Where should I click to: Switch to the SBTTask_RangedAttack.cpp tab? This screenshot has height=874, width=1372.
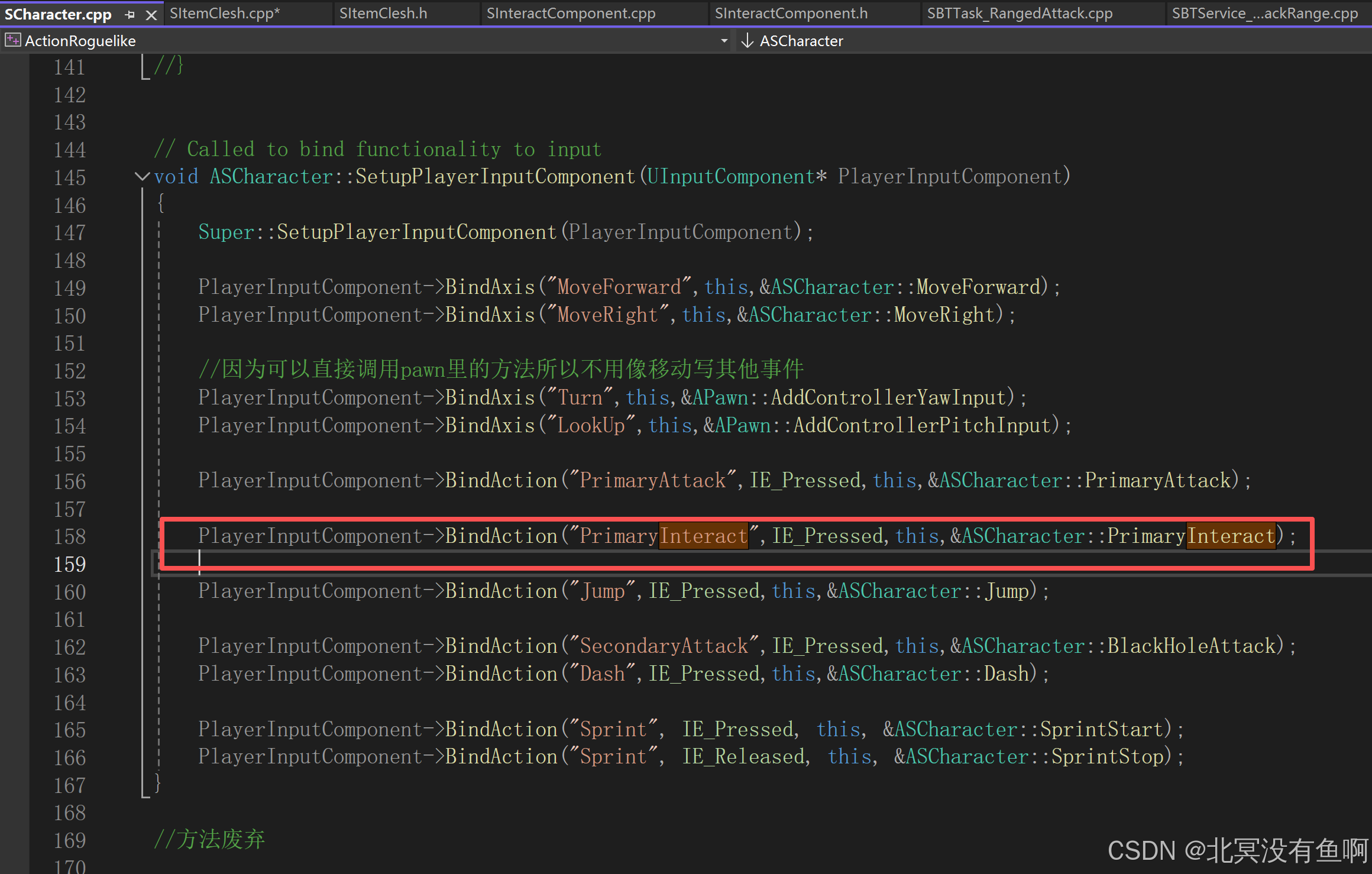click(x=1020, y=14)
